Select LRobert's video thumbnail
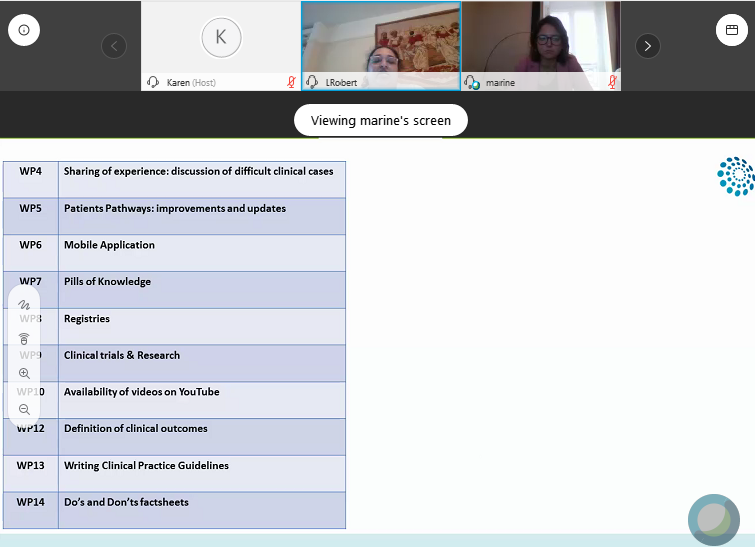The height and width of the screenshot is (547, 755). click(381, 46)
